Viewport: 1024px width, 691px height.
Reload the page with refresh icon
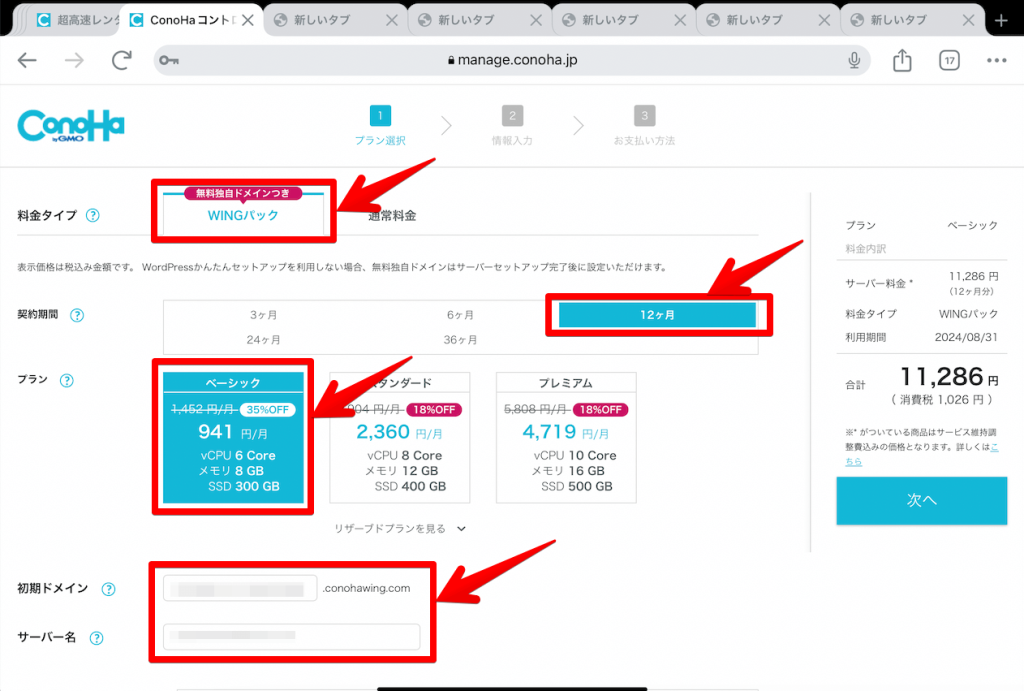122,61
